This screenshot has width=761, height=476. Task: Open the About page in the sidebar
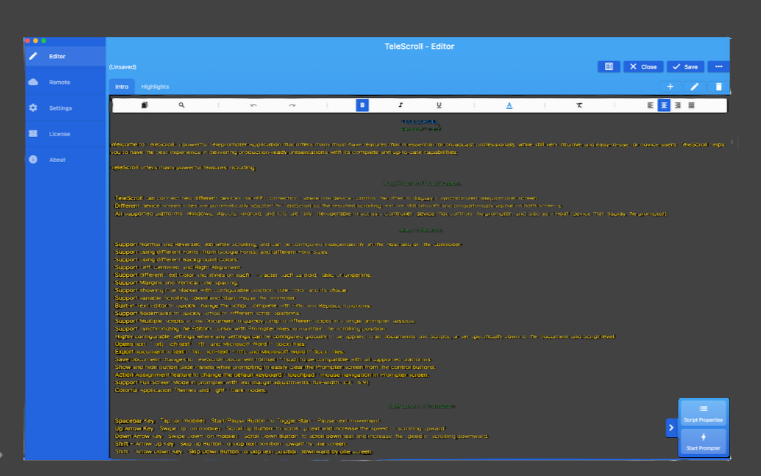(x=65, y=160)
